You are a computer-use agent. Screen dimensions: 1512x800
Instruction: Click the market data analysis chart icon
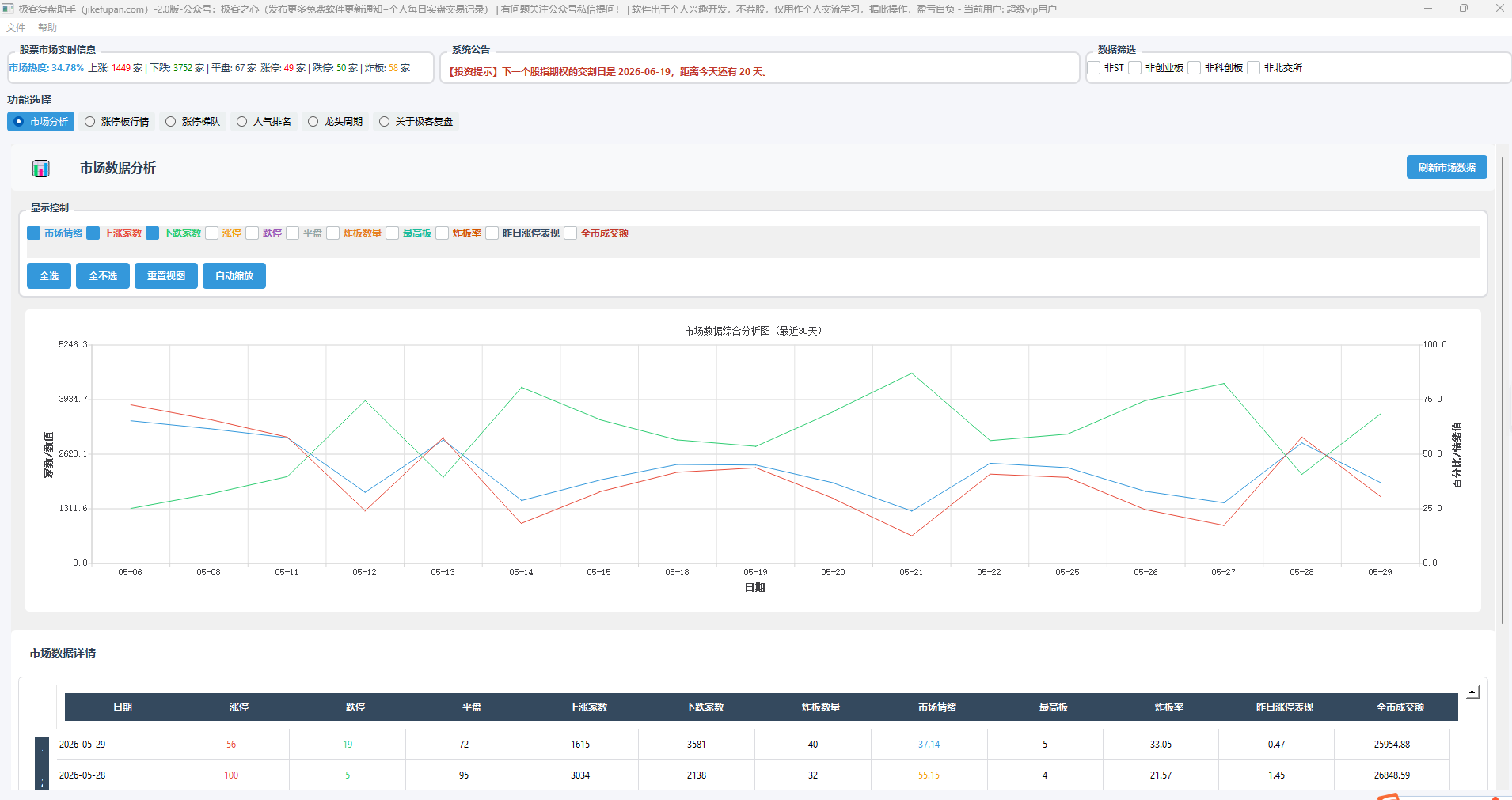click(x=41, y=168)
